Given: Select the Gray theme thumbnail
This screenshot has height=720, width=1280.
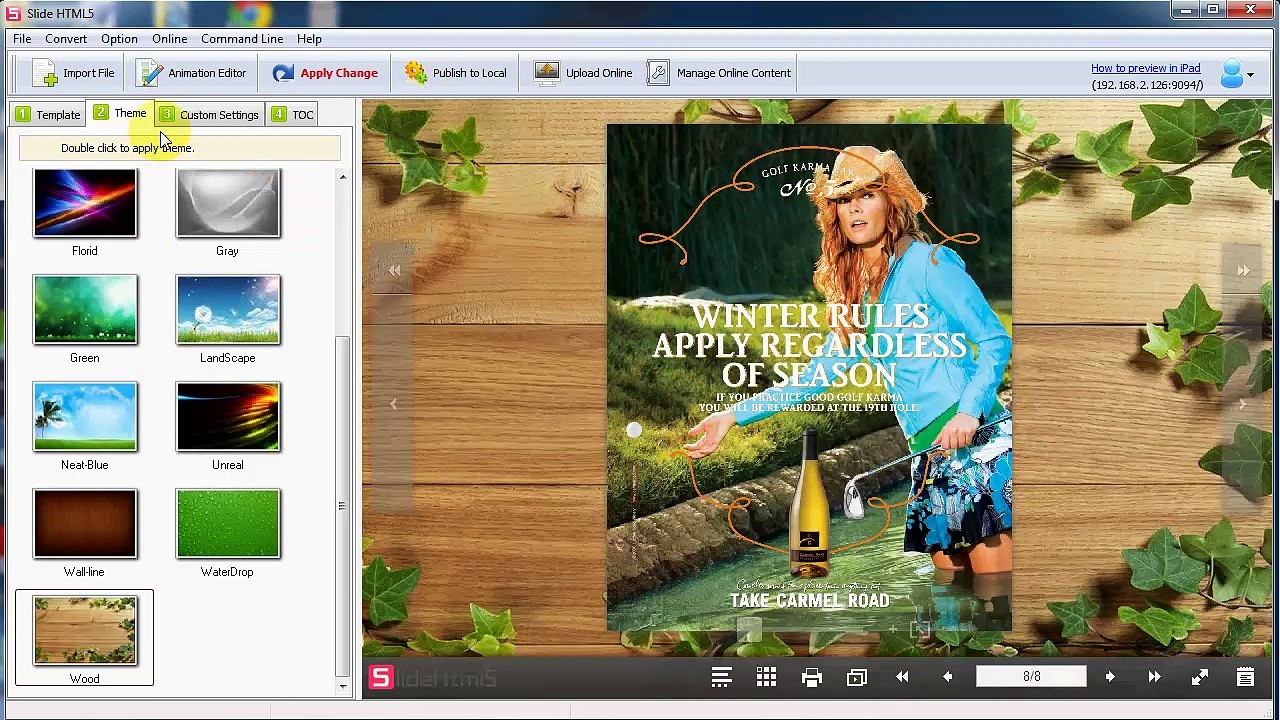Looking at the screenshot, I should [x=228, y=203].
